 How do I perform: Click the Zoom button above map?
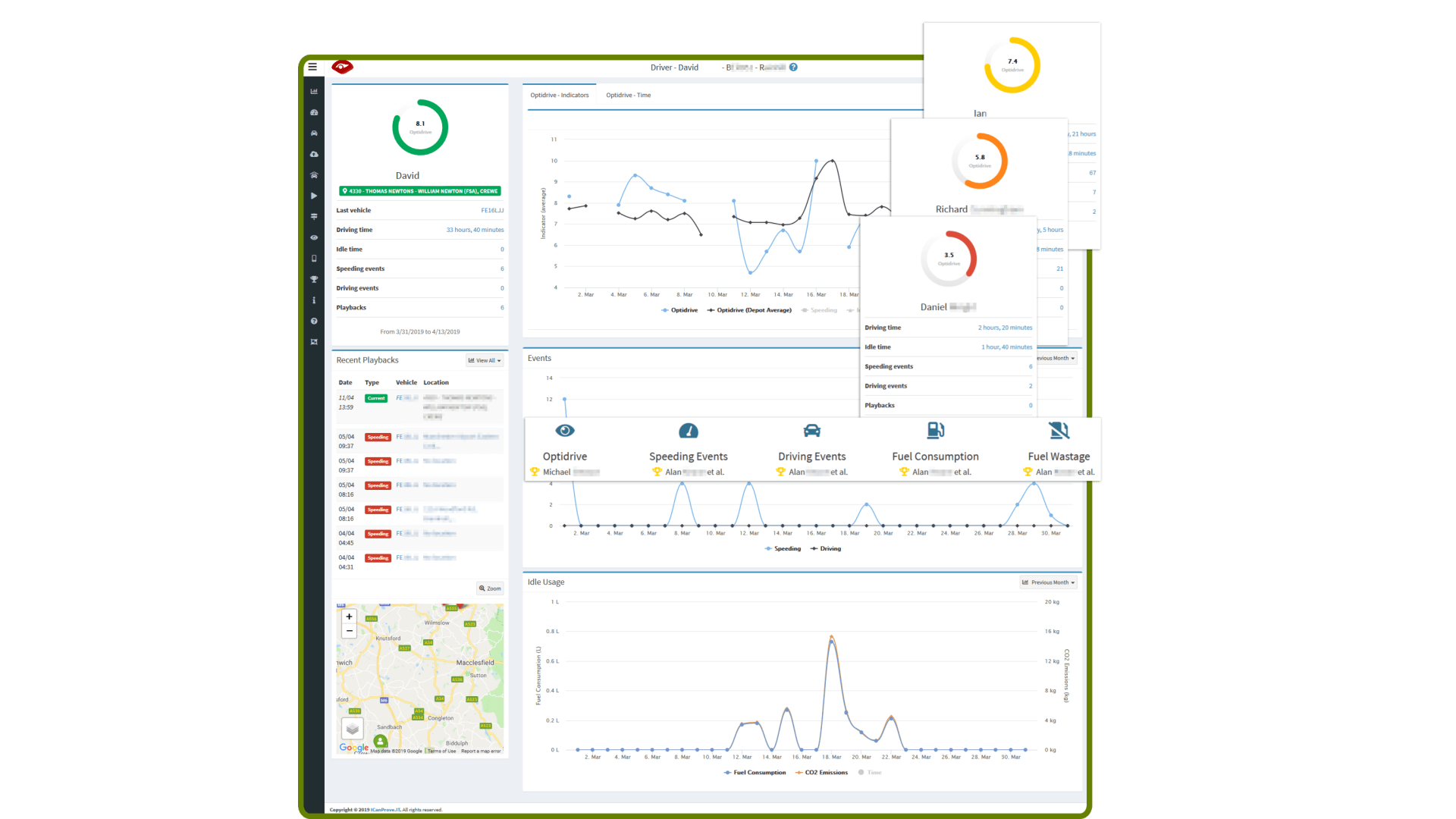(x=490, y=588)
